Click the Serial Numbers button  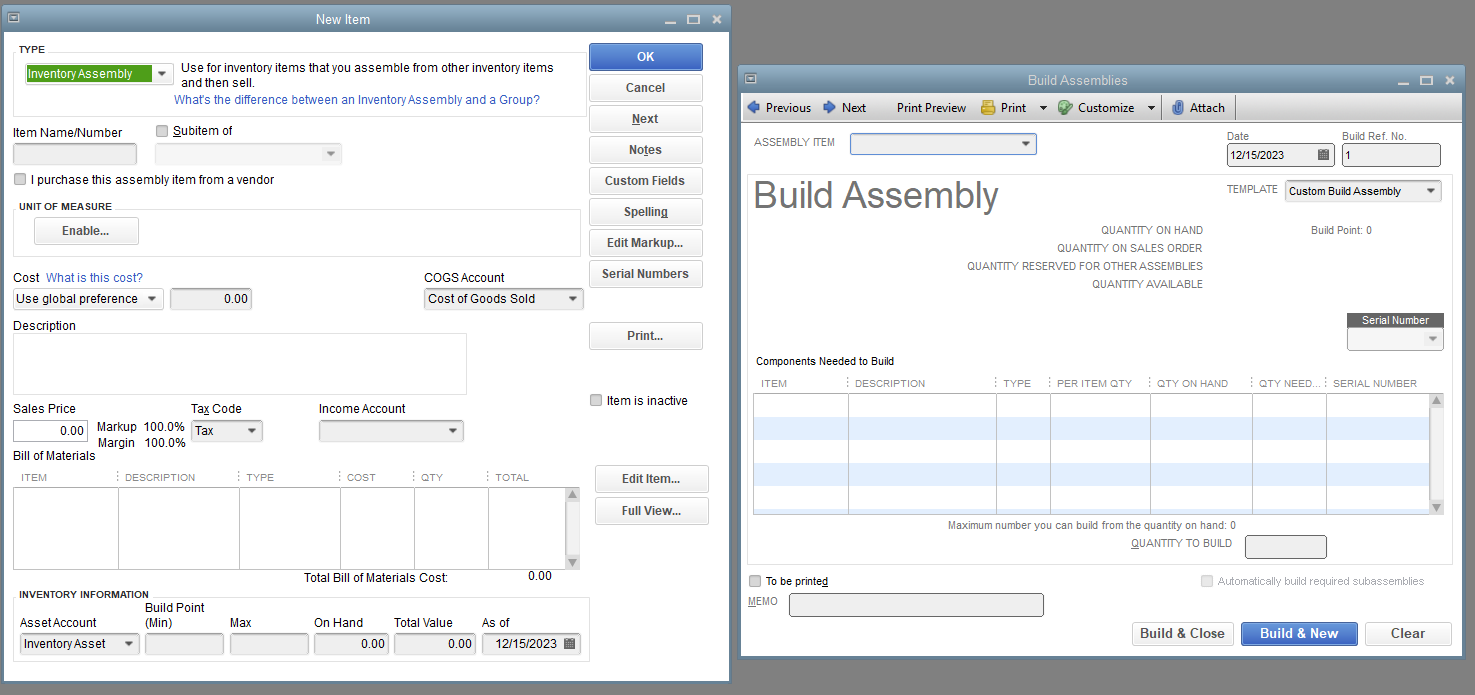(645, 273)
